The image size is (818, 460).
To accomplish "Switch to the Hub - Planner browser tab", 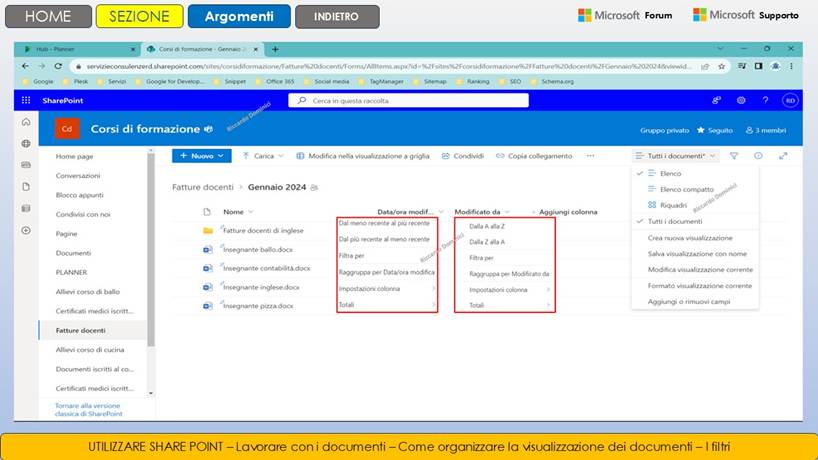I will tap(77, 49).
